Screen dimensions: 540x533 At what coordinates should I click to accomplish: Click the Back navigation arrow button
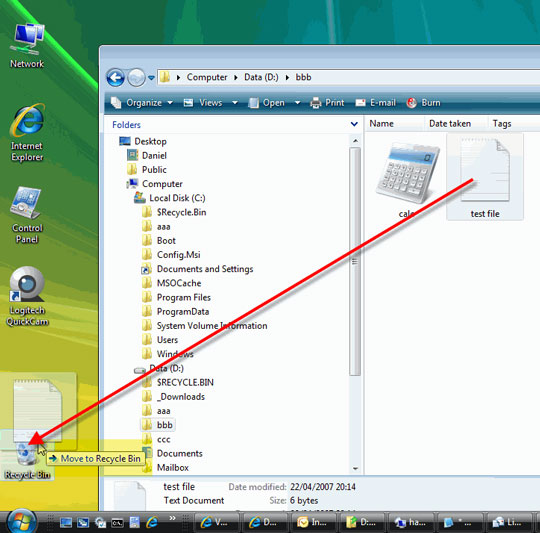coord(115,77)
